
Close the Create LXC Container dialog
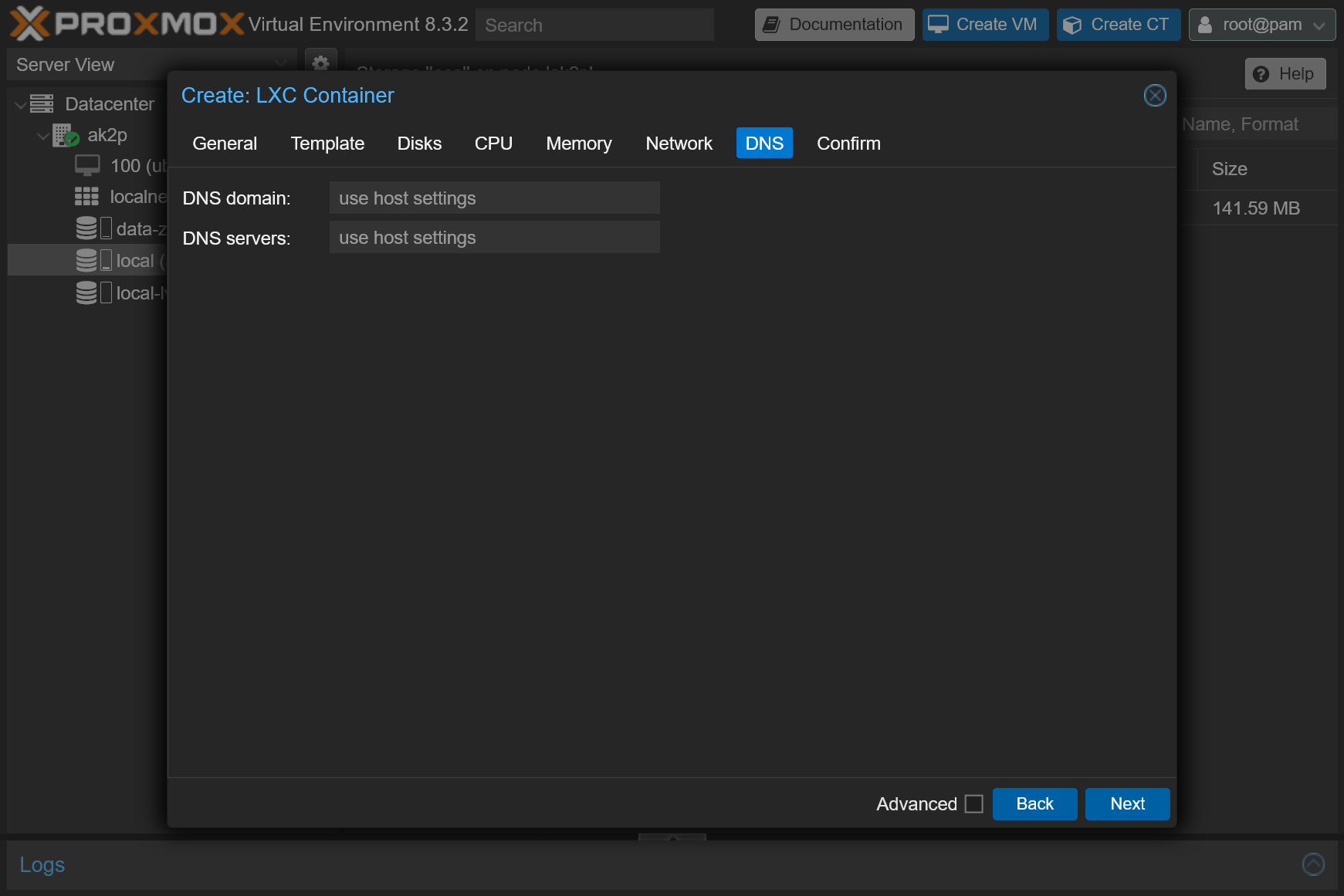pos(1154,96)
